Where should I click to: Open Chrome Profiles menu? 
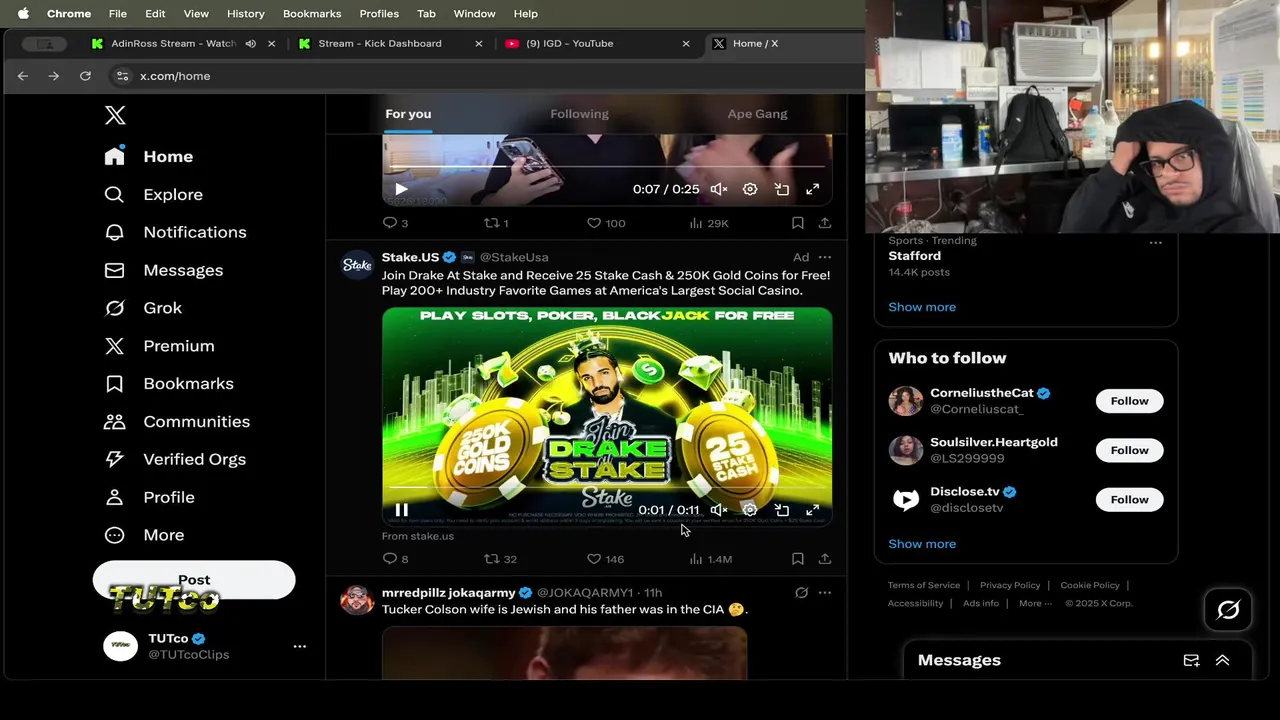click(379, 14)
